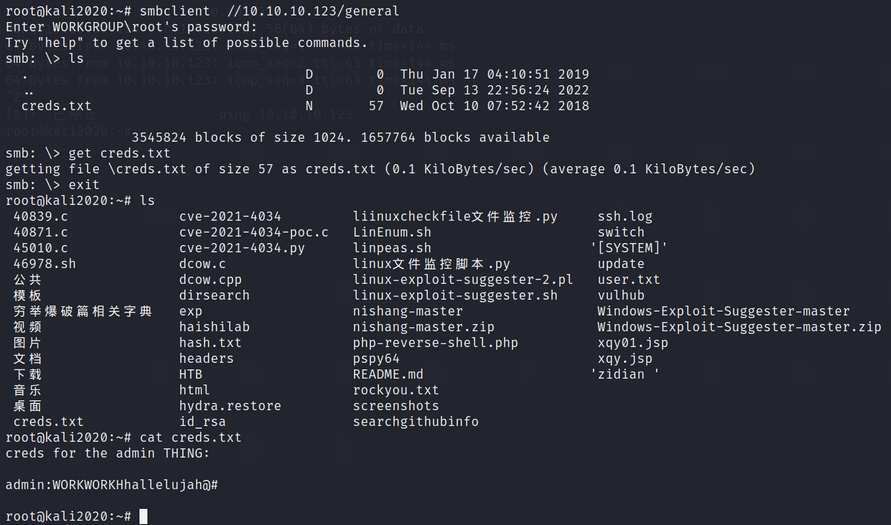Screen dimensions: 891x525
Task: Click php-reverse-shell.php in the listing
Action: 435,343
